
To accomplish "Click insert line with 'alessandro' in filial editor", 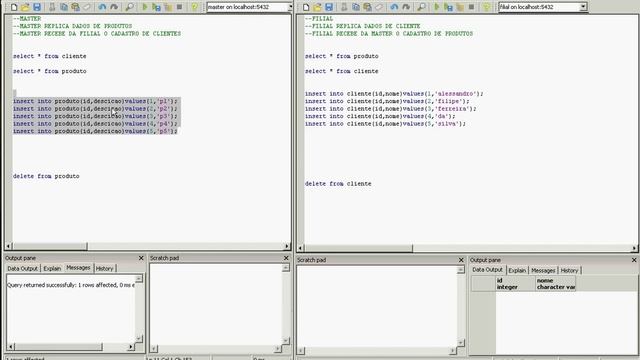I will pos(394,94).
